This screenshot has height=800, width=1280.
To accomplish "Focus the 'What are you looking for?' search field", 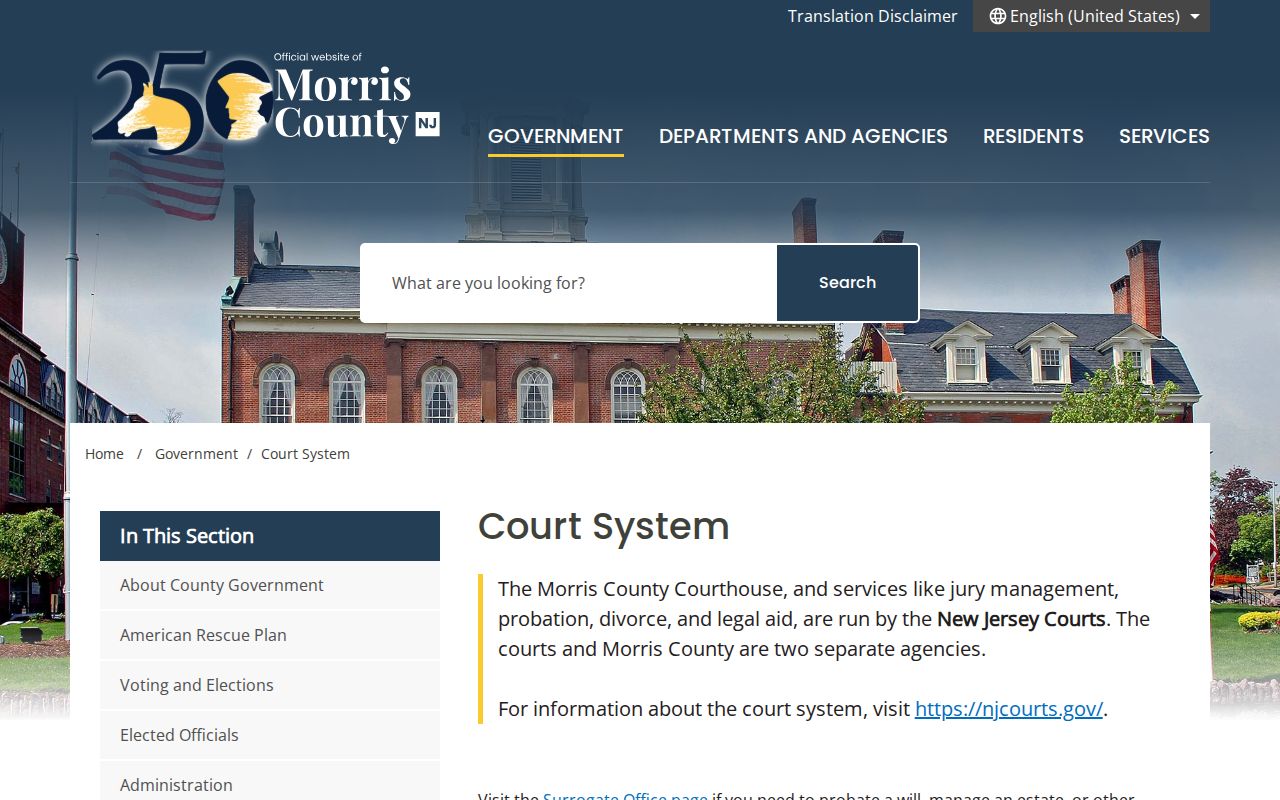I will click(x=569, y=283).
